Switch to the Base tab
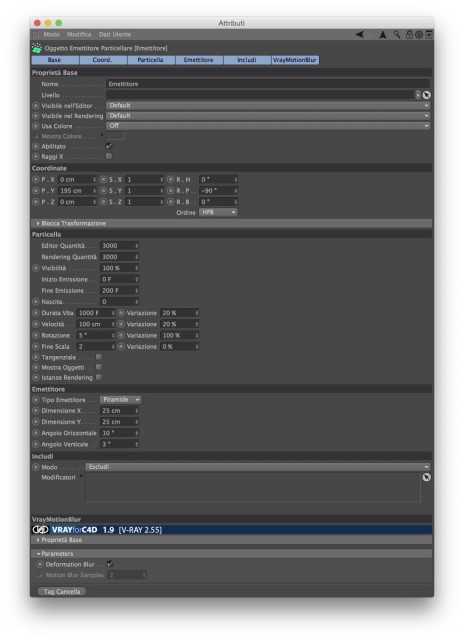464x640 pixels. pyautogui.click(x=55, y=60)
